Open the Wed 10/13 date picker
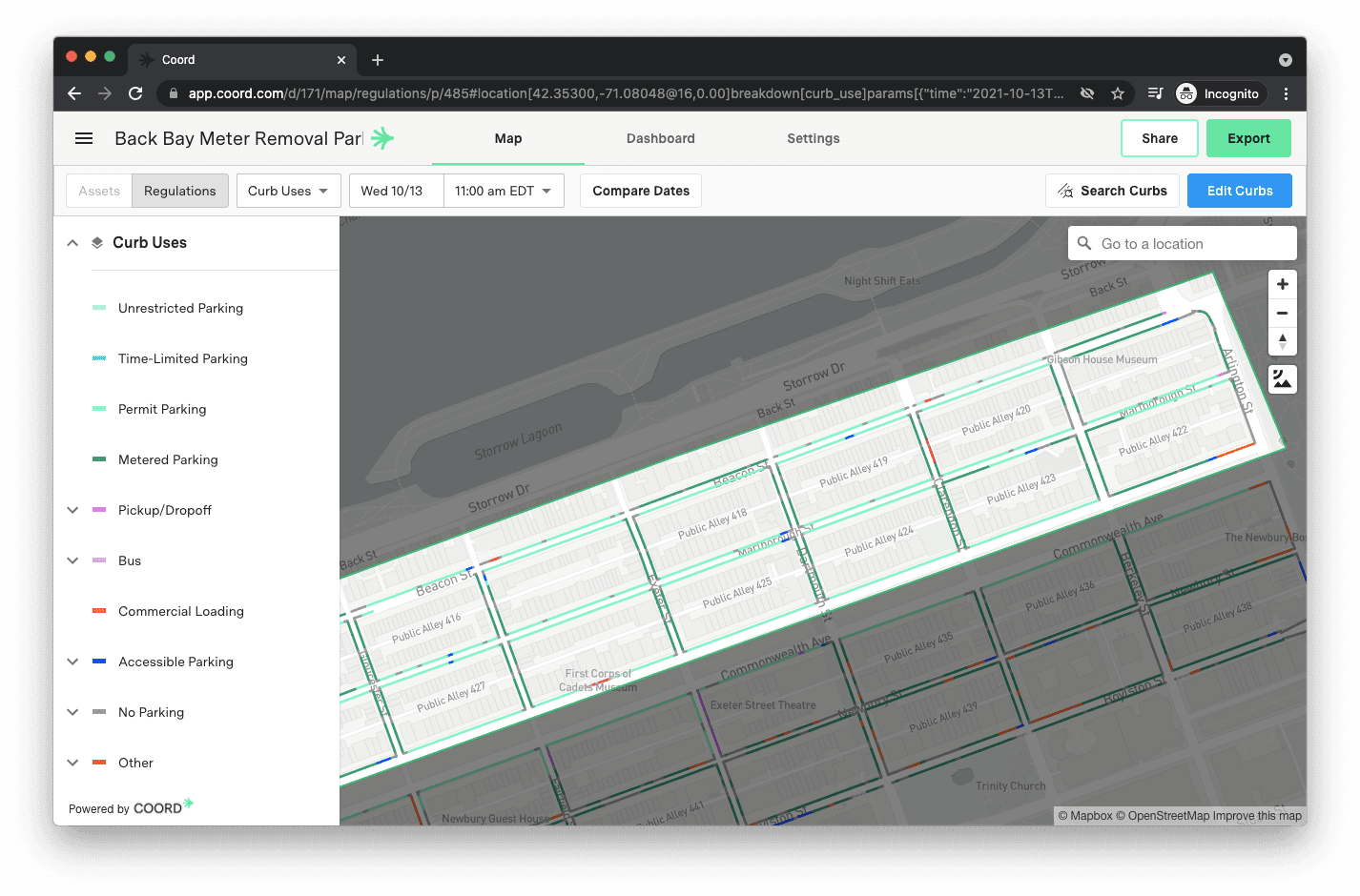The width and height of the screenshot is (1360, 896). click(396, 191)
